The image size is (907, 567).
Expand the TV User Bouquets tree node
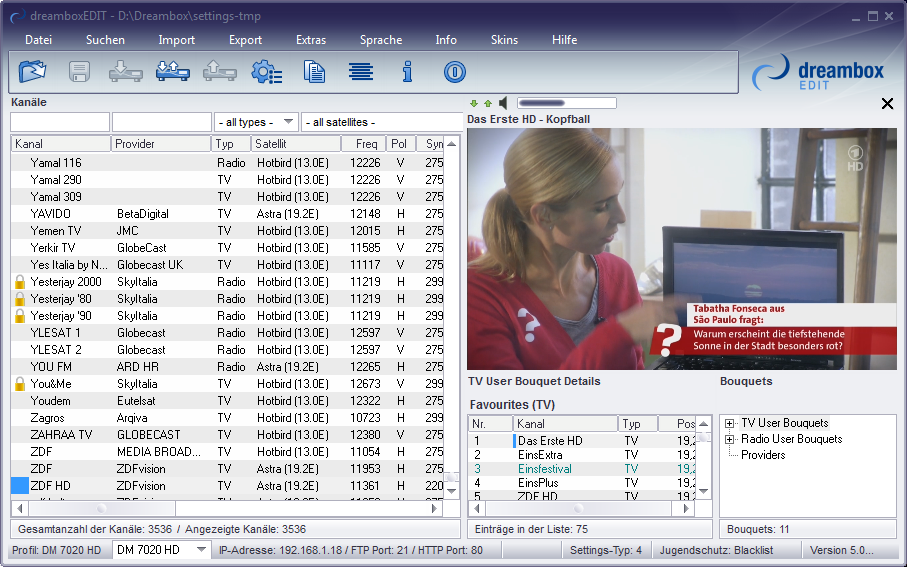pos(729,423)
